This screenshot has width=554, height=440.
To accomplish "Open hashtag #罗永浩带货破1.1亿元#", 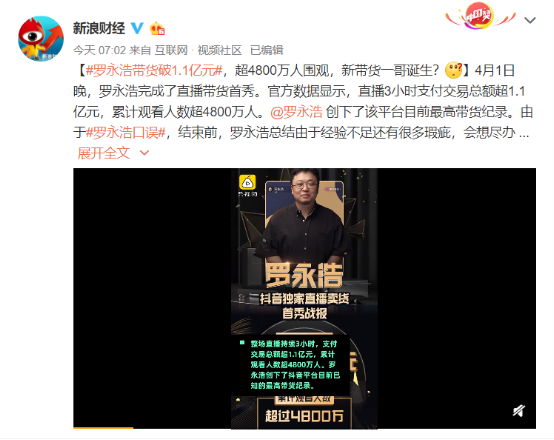I will pos(154,71).
